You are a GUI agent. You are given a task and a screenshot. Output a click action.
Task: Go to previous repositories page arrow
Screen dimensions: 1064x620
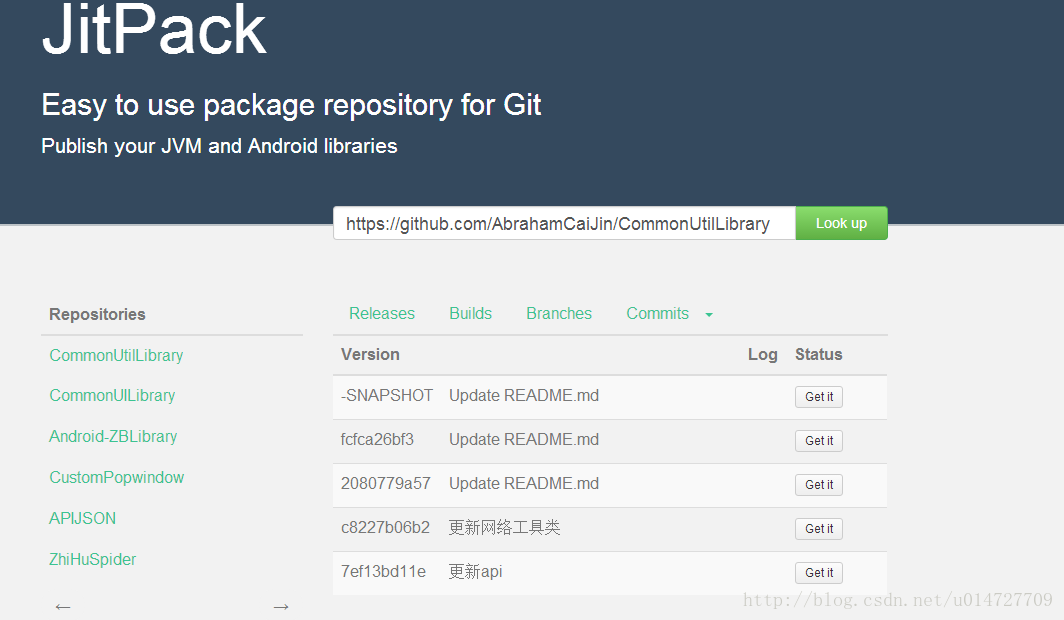pos(63,606)
